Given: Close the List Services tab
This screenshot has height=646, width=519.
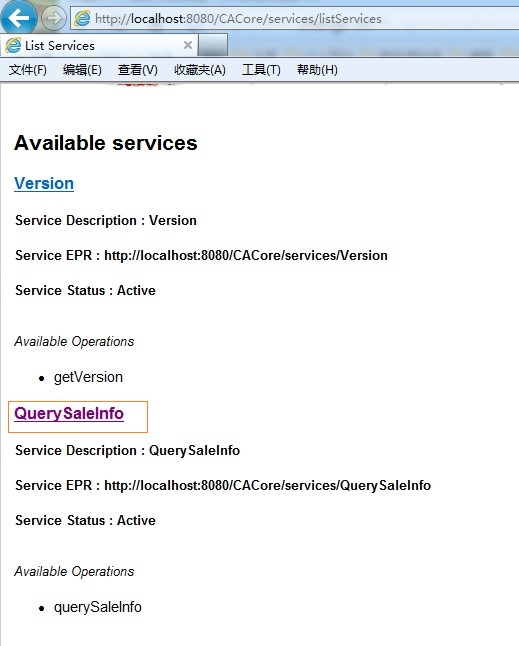Looking at the screenshot, I should coord(188,45).
